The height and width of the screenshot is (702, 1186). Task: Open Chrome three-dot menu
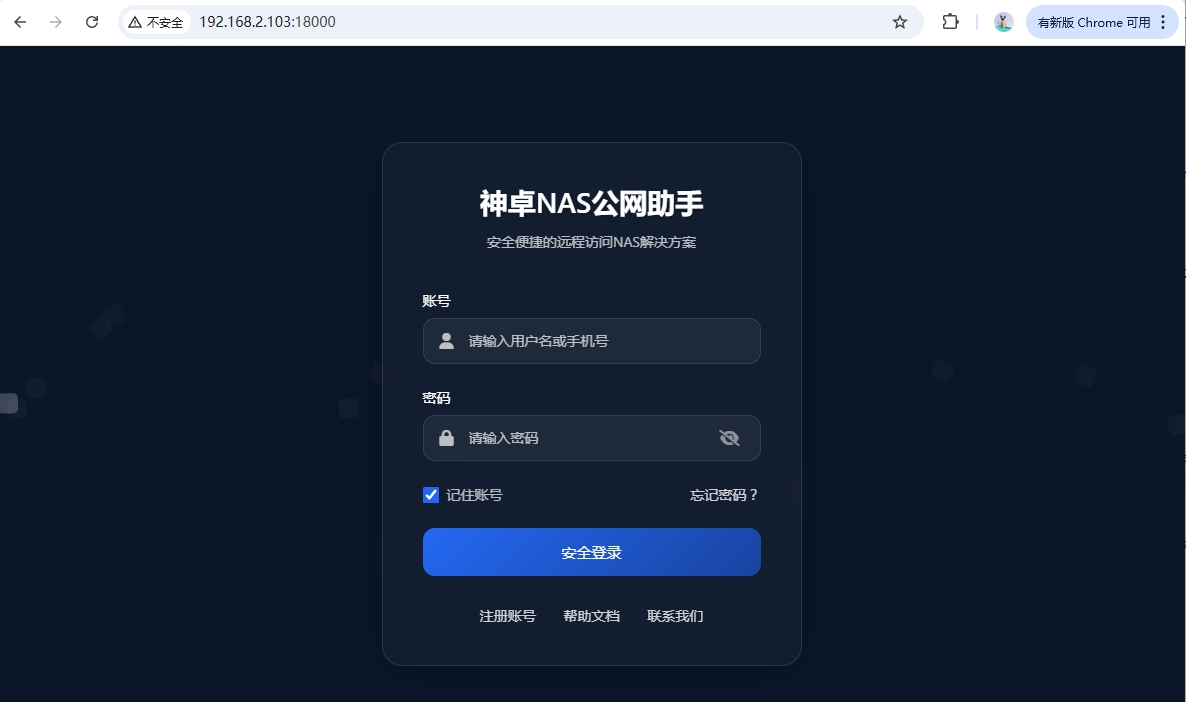pos(1163,22)
